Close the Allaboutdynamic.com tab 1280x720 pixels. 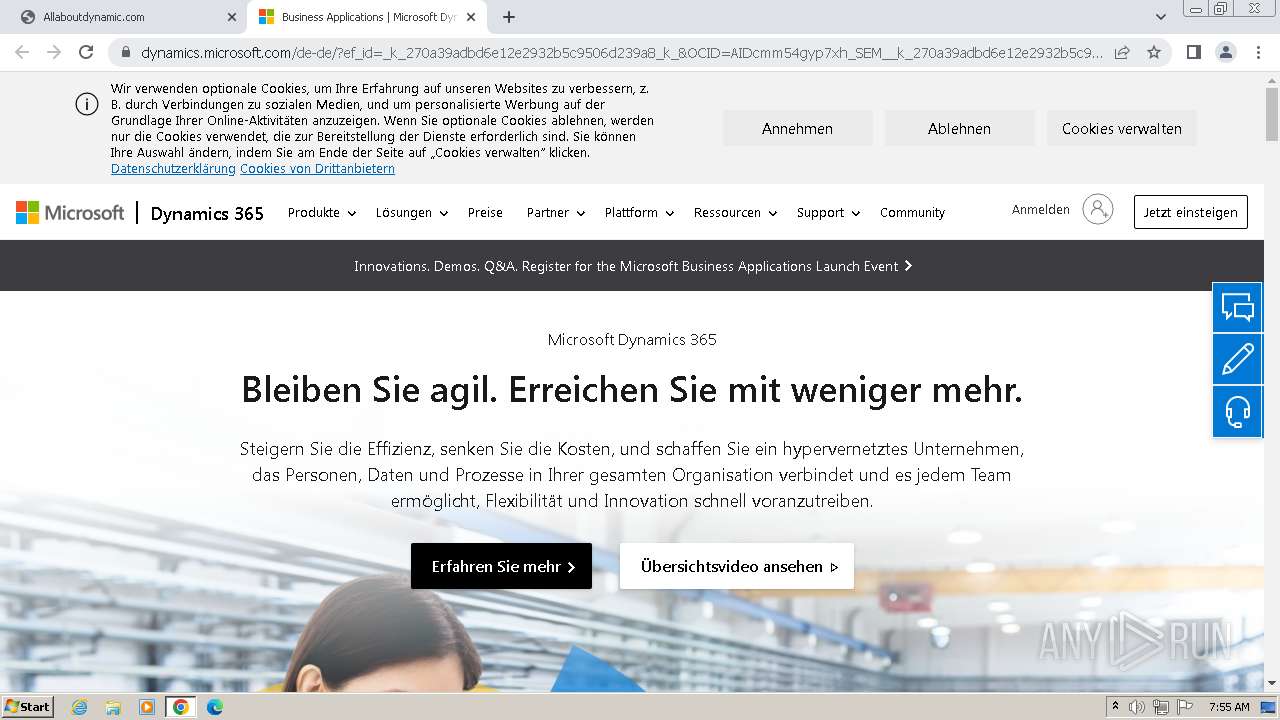[231, 17]
